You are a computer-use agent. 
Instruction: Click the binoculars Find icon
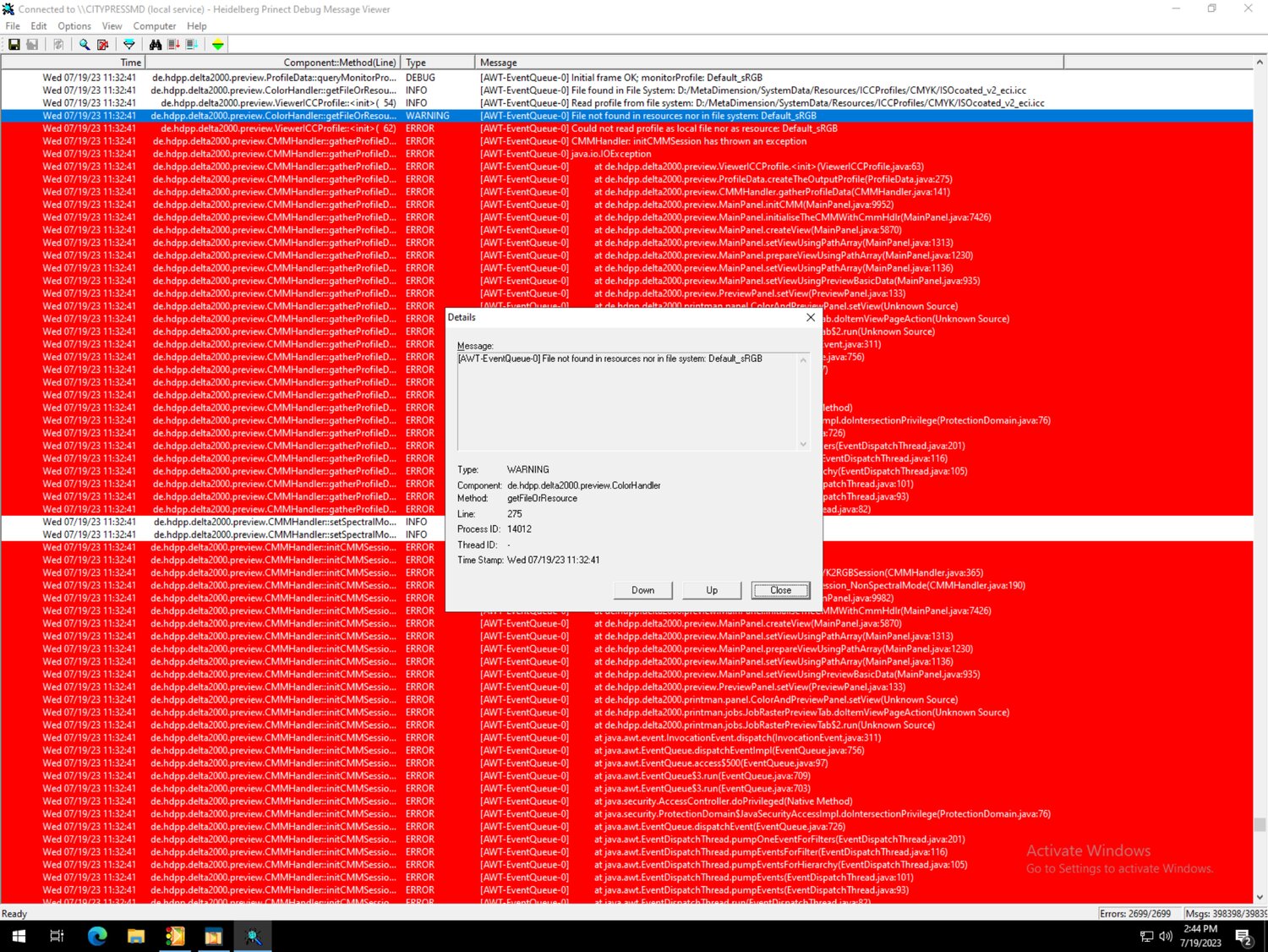156,44
